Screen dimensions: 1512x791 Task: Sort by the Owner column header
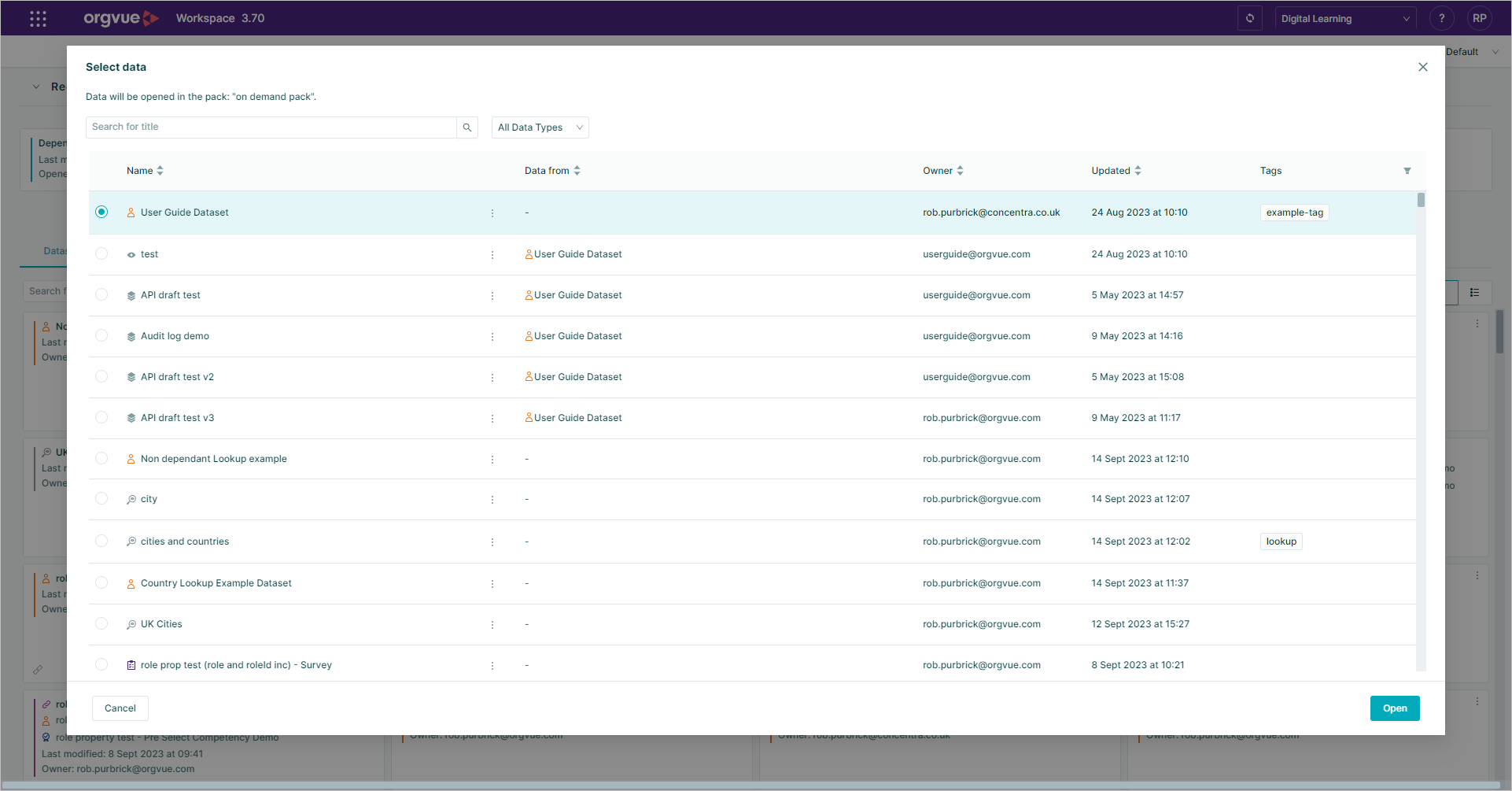[942, 171]
